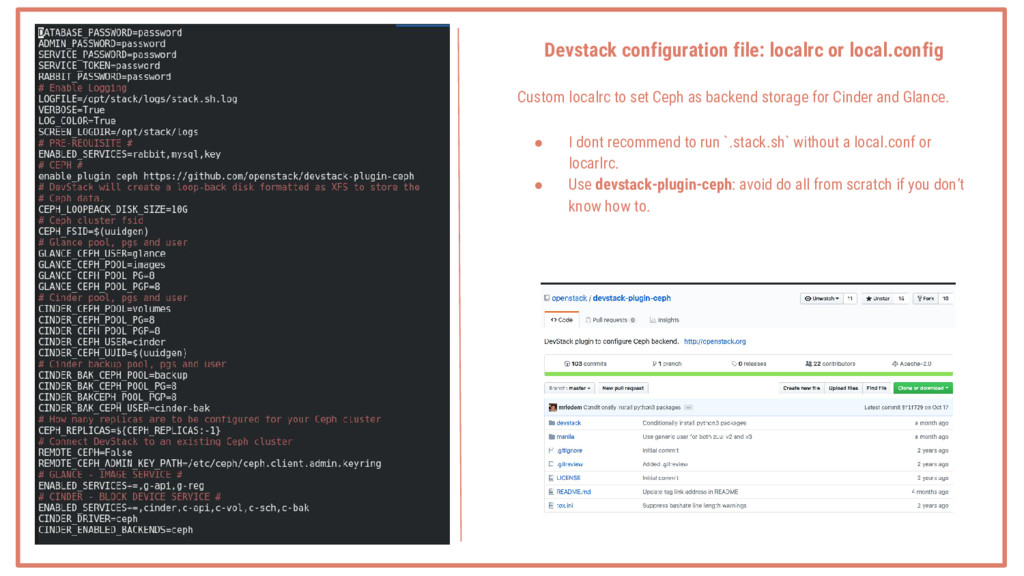Viewport: 1024px width, 576px height.
Task: Click 'Update tag link address in README' message
Action: 690,492
